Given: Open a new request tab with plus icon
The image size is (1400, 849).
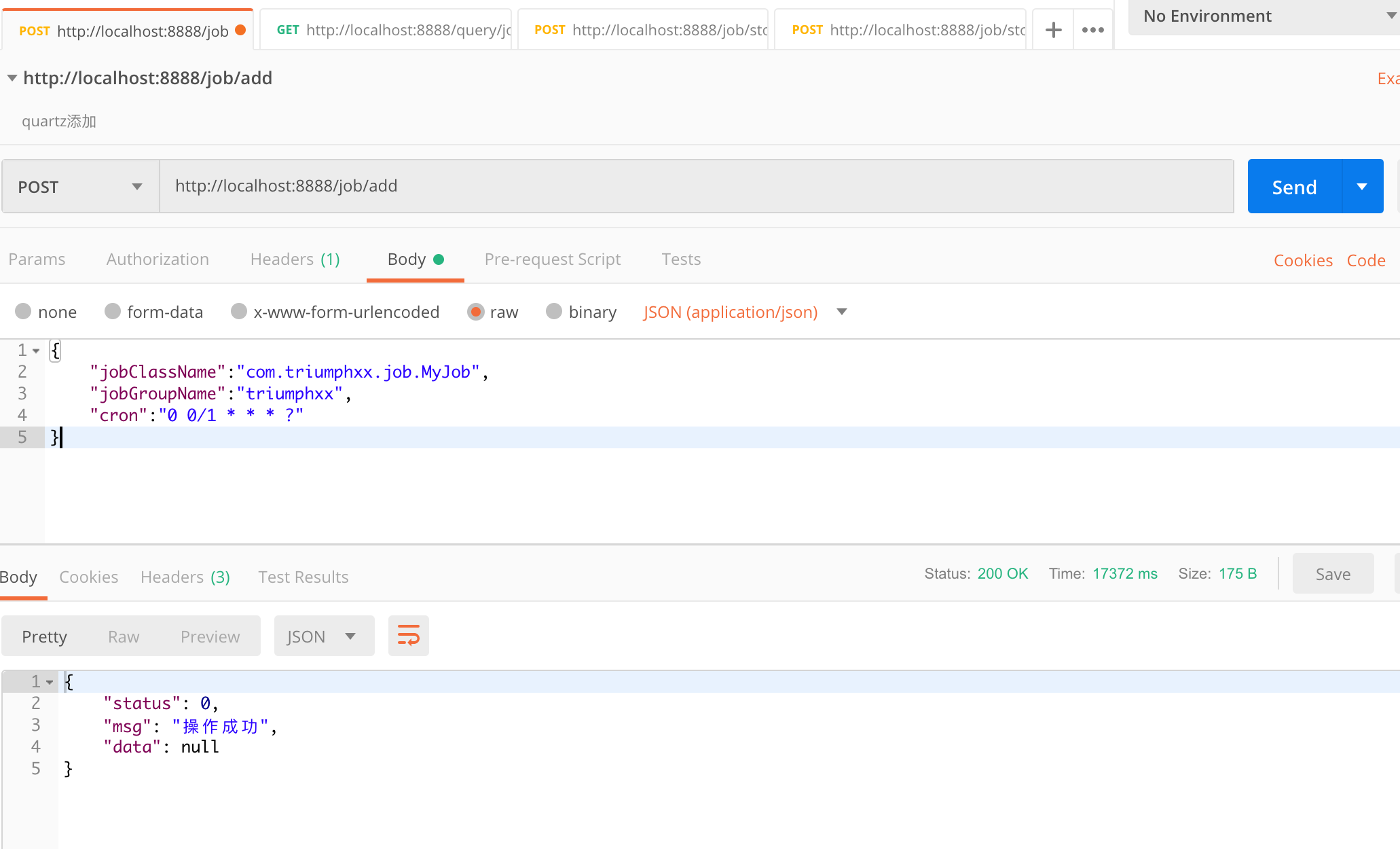Looking at the screenshot, I should 1053,30.
